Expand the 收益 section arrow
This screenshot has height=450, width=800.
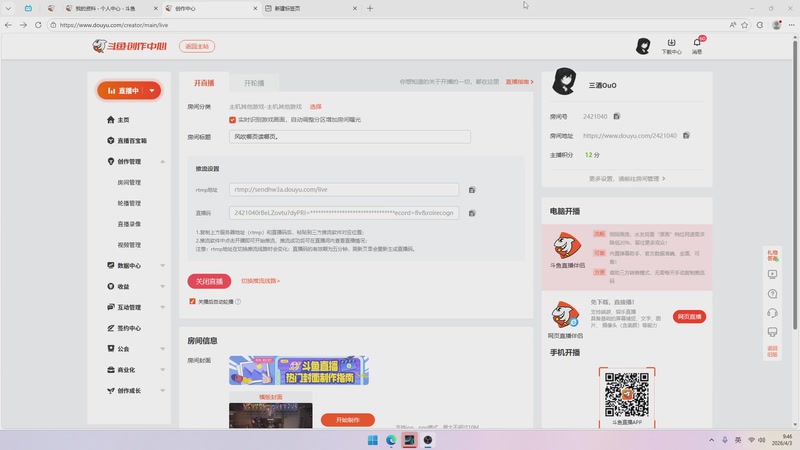(163, 286)
